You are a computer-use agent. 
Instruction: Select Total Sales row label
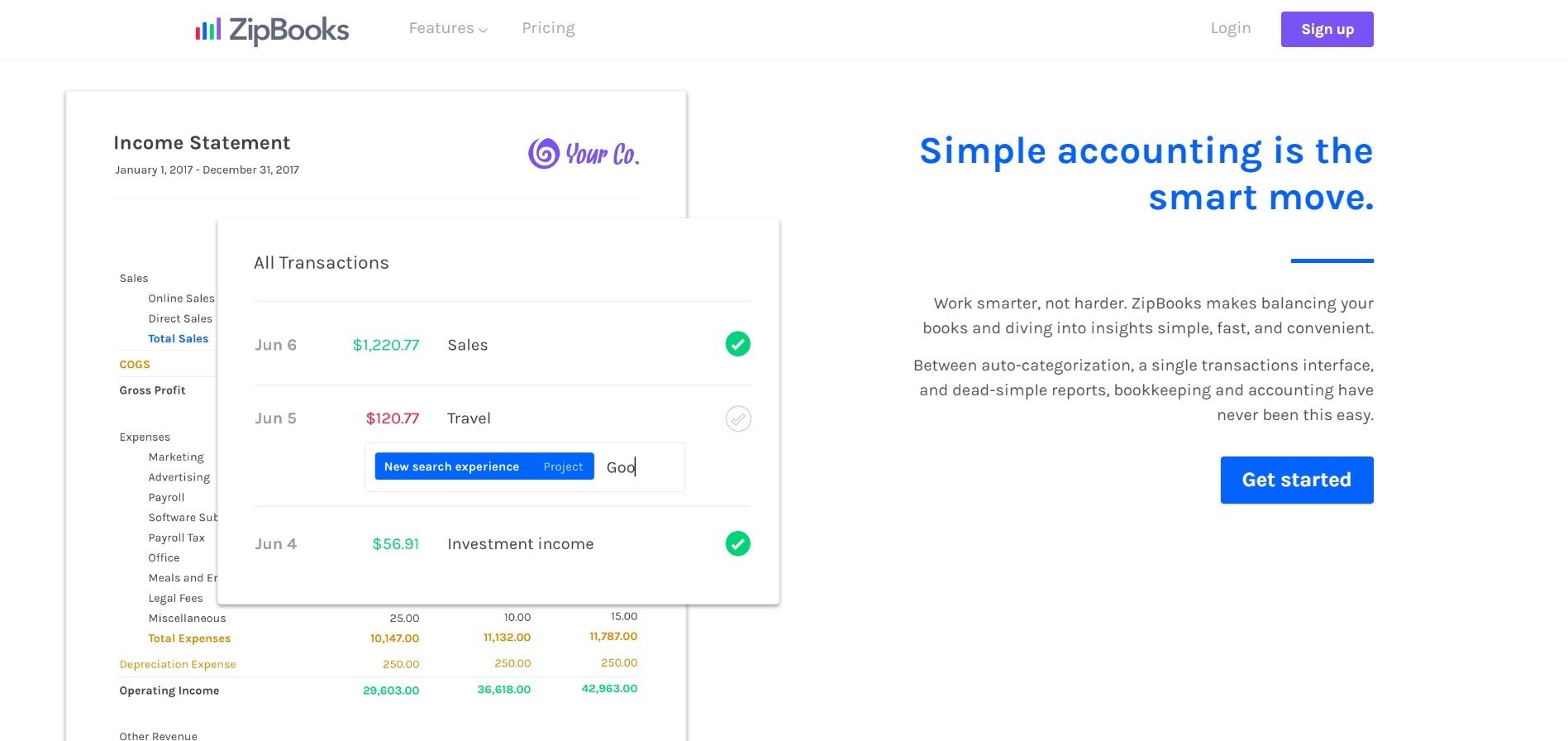(178, 338)
